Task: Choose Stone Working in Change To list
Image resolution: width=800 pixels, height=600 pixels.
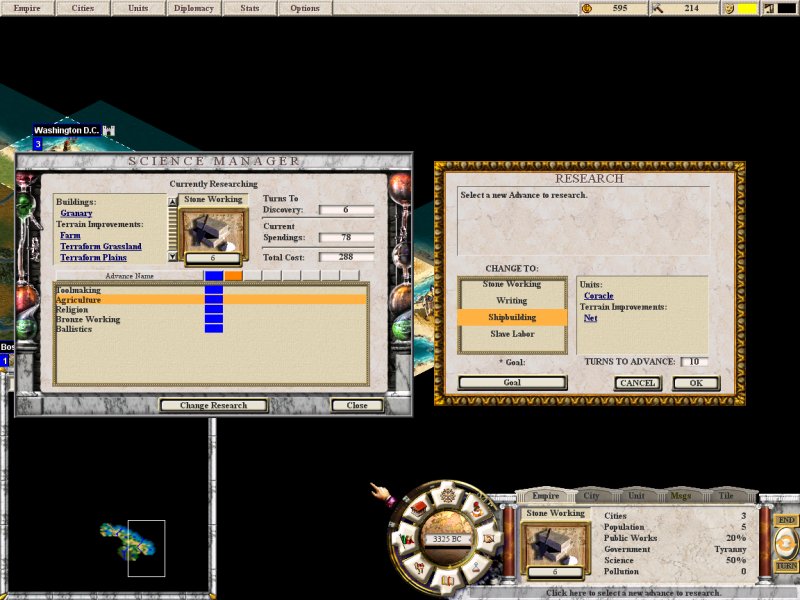Action: pyautogui.click(x=512, y=284)
